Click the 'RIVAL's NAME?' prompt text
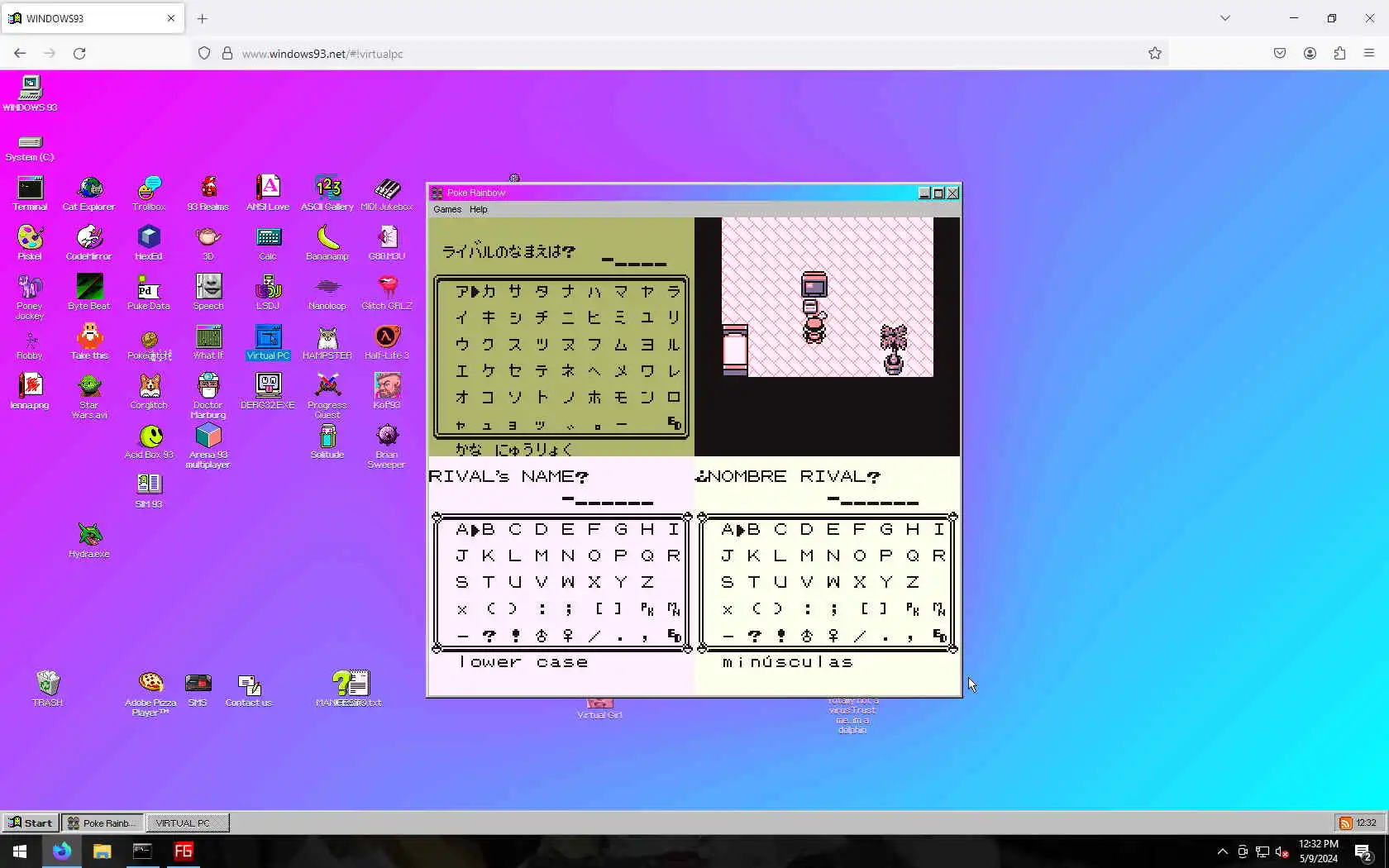The image size is (1389, 868). click(x=508, y=476)
